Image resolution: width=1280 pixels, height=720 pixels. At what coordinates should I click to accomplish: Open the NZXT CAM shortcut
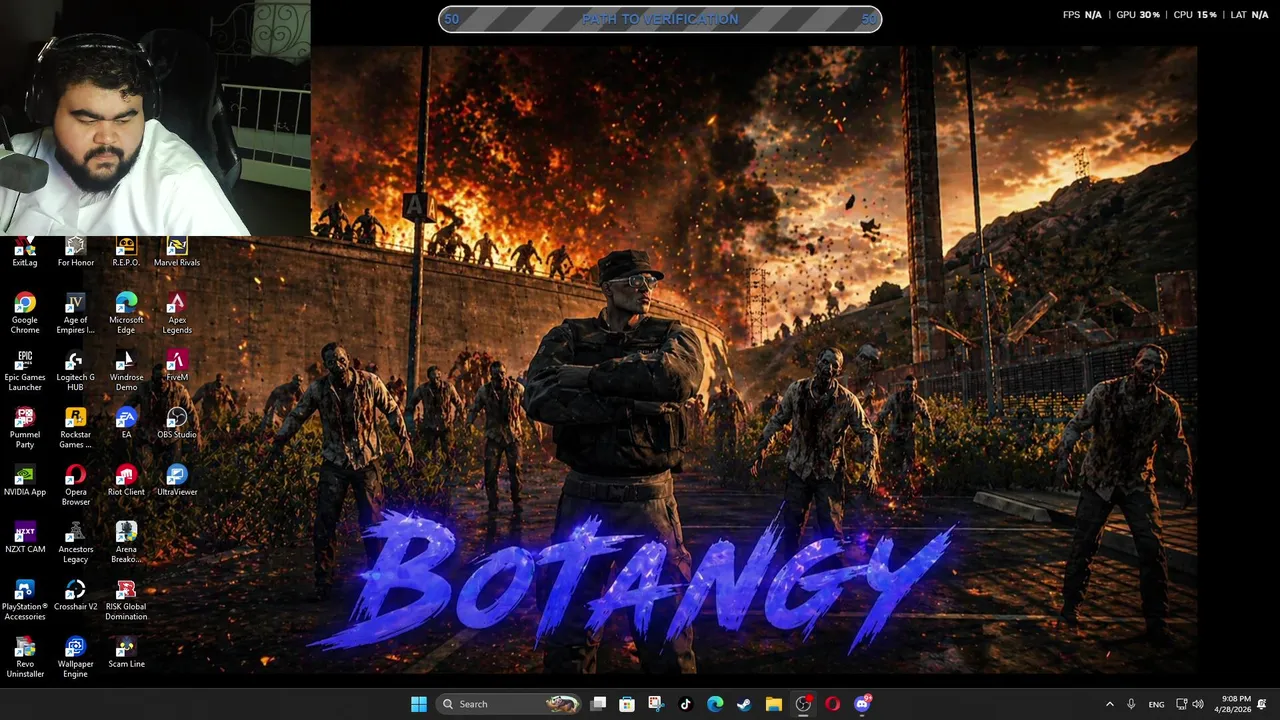pos(25,537)
